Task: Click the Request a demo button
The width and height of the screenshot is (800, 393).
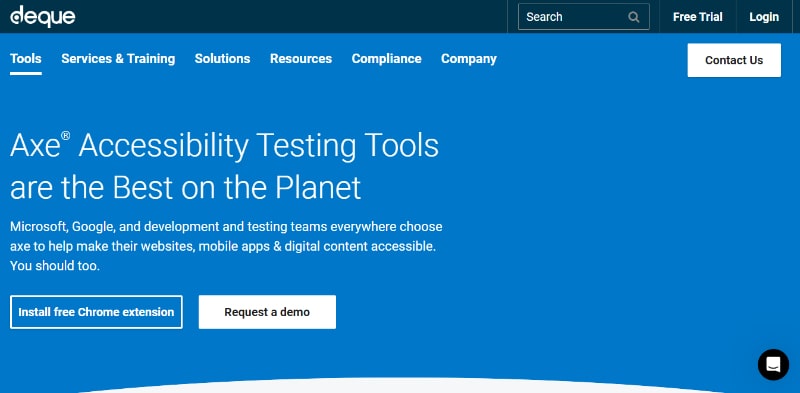Action: click(267, 312)
